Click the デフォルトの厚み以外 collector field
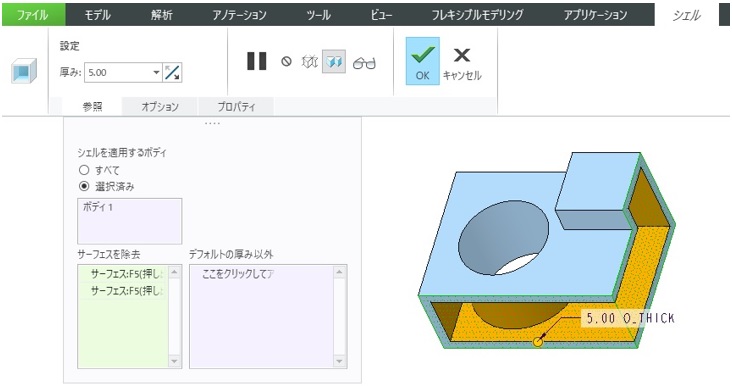 coord(268,316)
